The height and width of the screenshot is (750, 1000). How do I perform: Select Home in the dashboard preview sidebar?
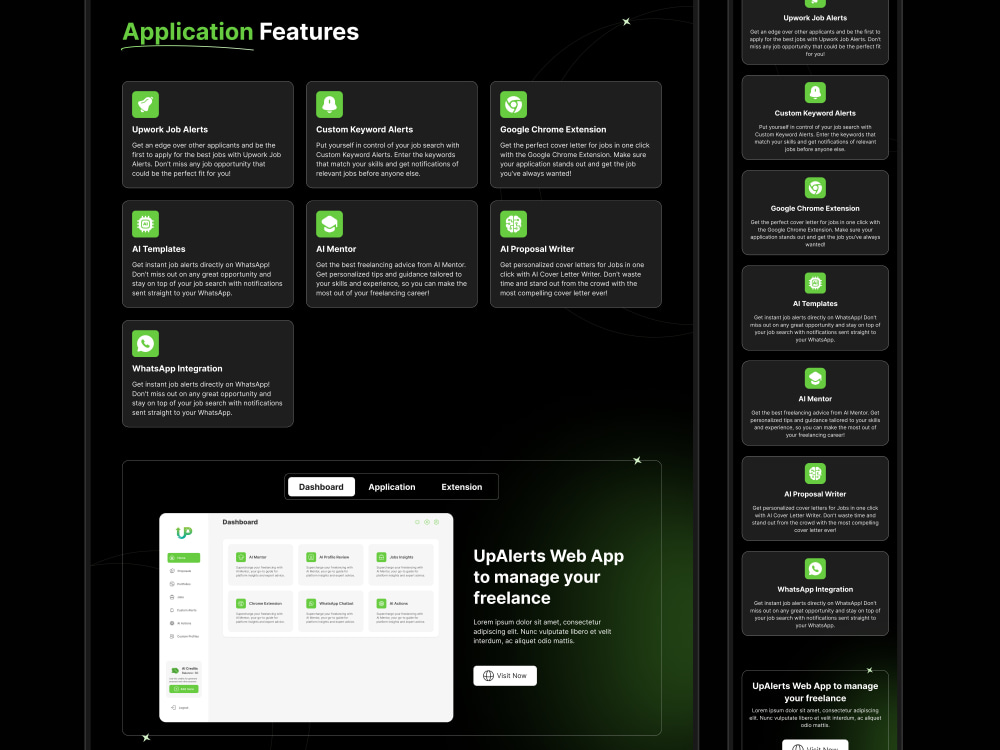[x=184, y=558]
